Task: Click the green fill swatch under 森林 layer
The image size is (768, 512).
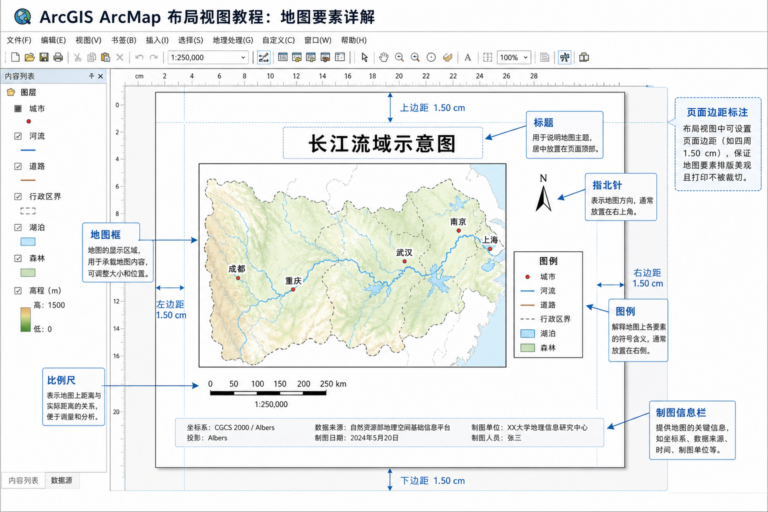Action: [28, 272]
